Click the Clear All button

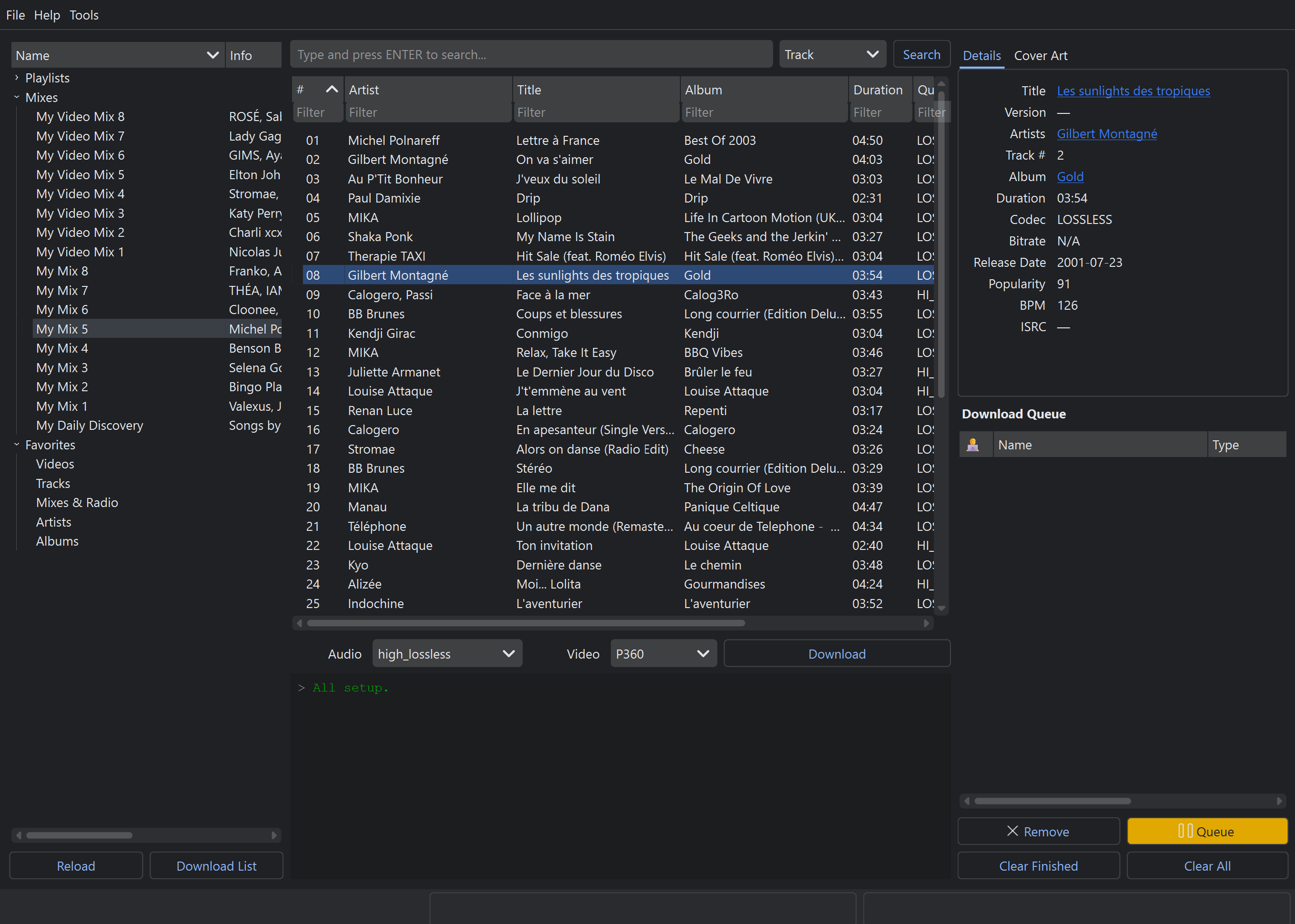coord(1207,865)
